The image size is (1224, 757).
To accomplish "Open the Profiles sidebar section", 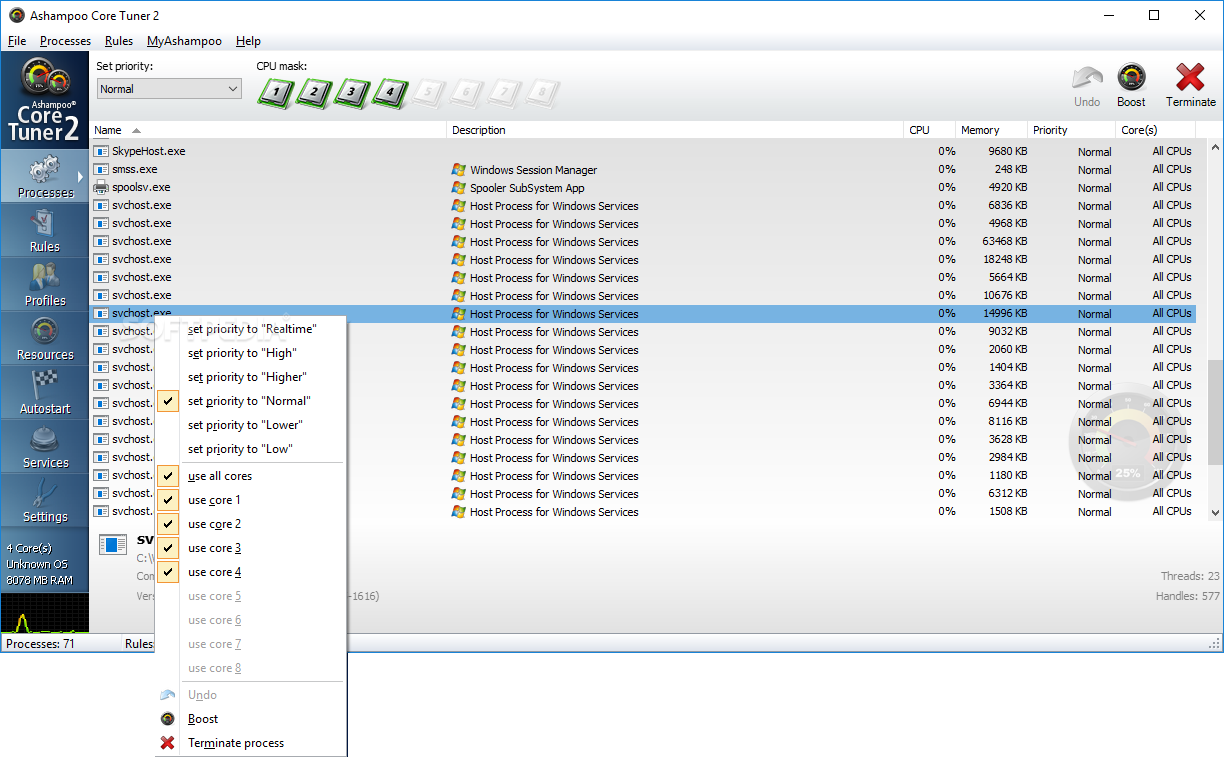I will (44, 284).
